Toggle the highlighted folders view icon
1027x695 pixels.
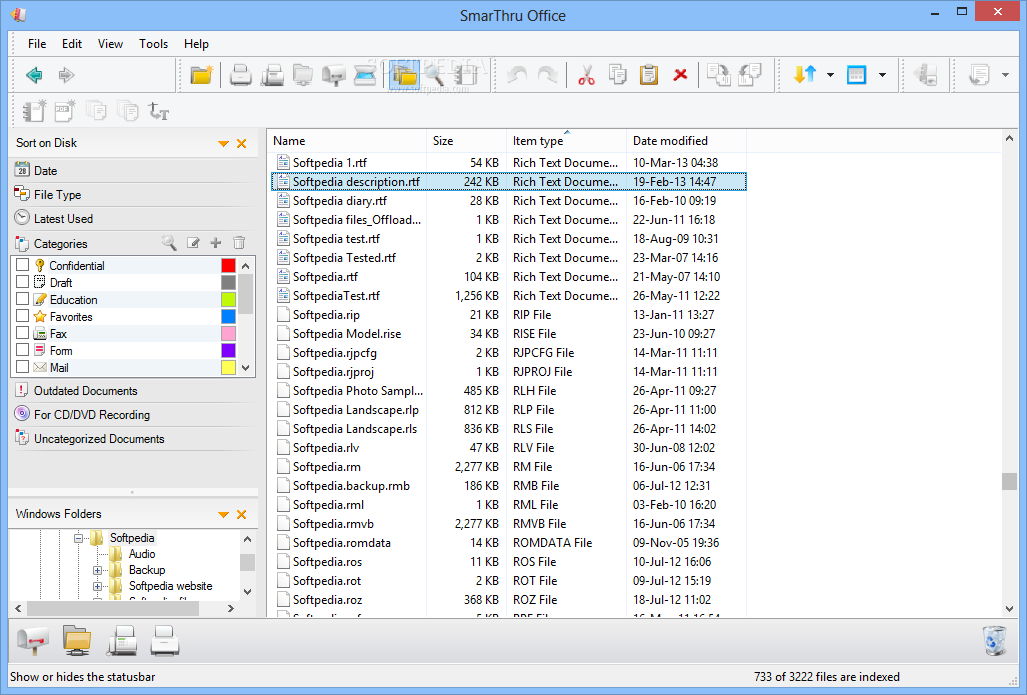pos(405,75)
